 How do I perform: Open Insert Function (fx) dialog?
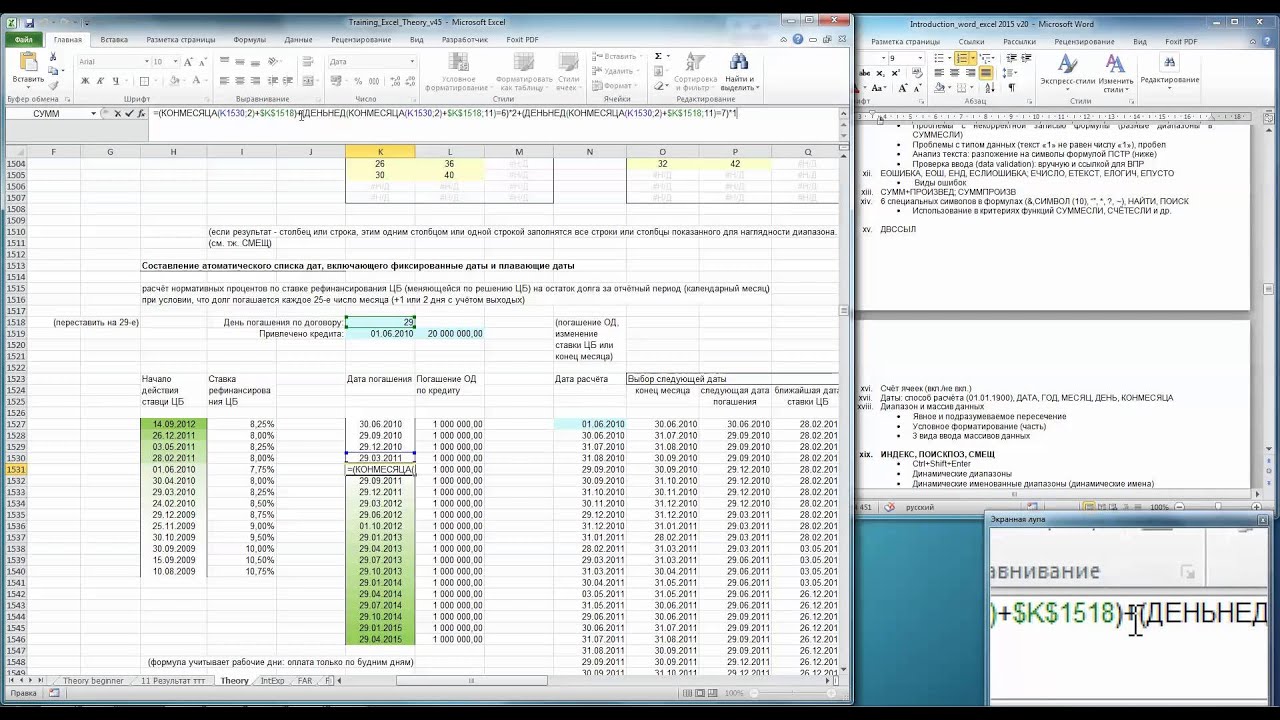143,113
